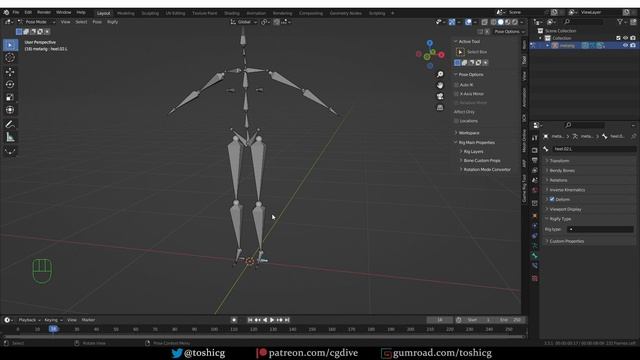Open the Pose menu in viewport header
This screenshot has width=640, height=360.
point(97,22)
